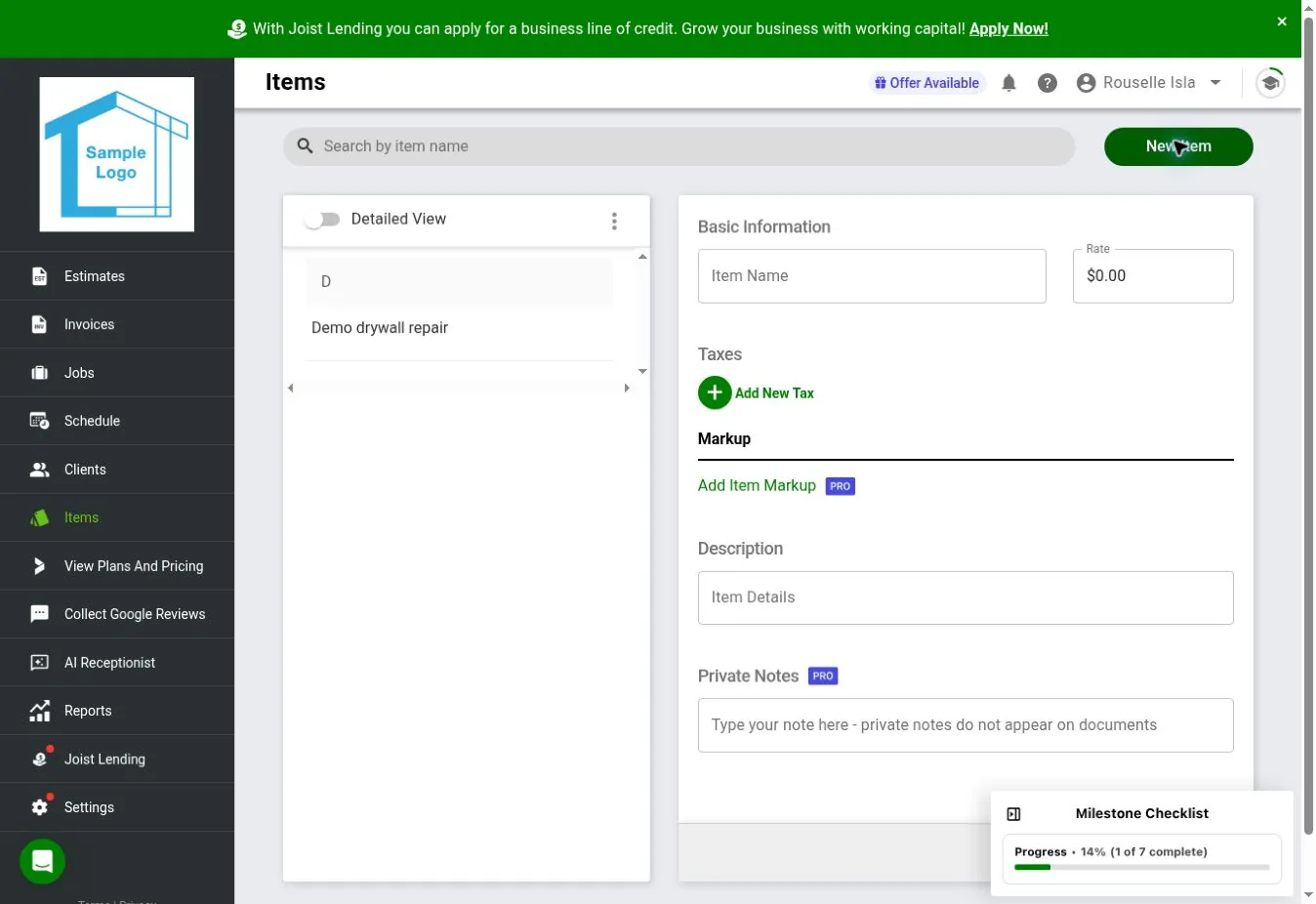Screen dimensions: 1316x904
Task: Click the Jobs briefcase icon
Action: pos(39,373)
